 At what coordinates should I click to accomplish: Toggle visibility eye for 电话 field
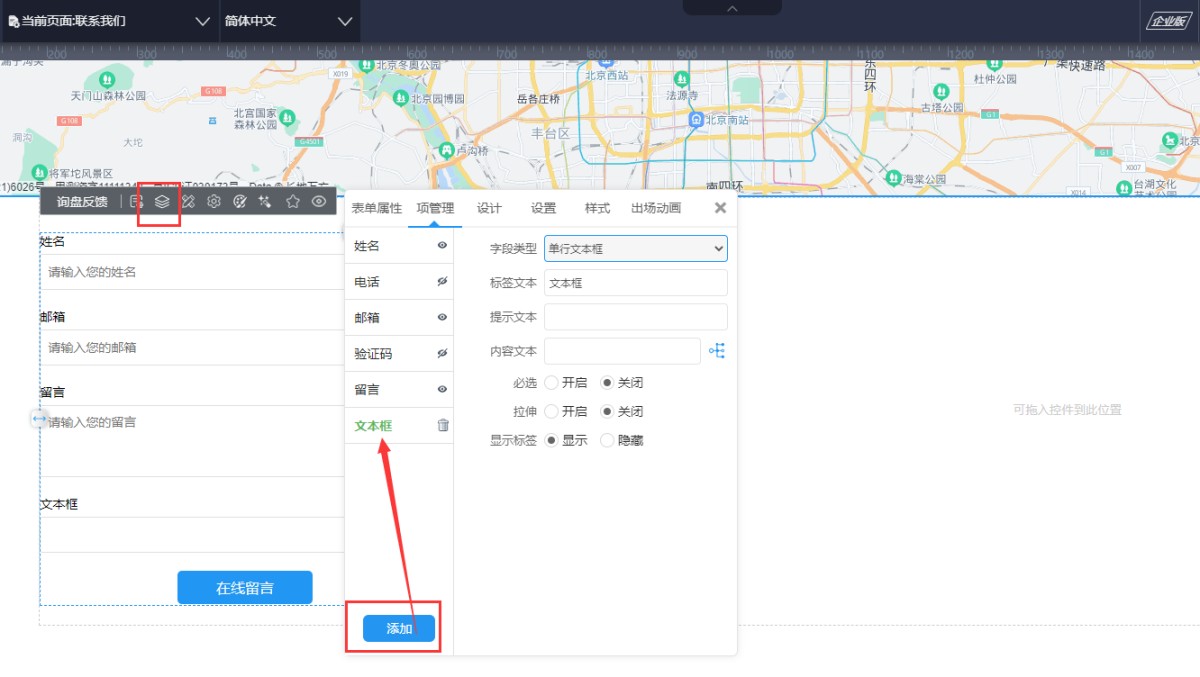(442, 282)
